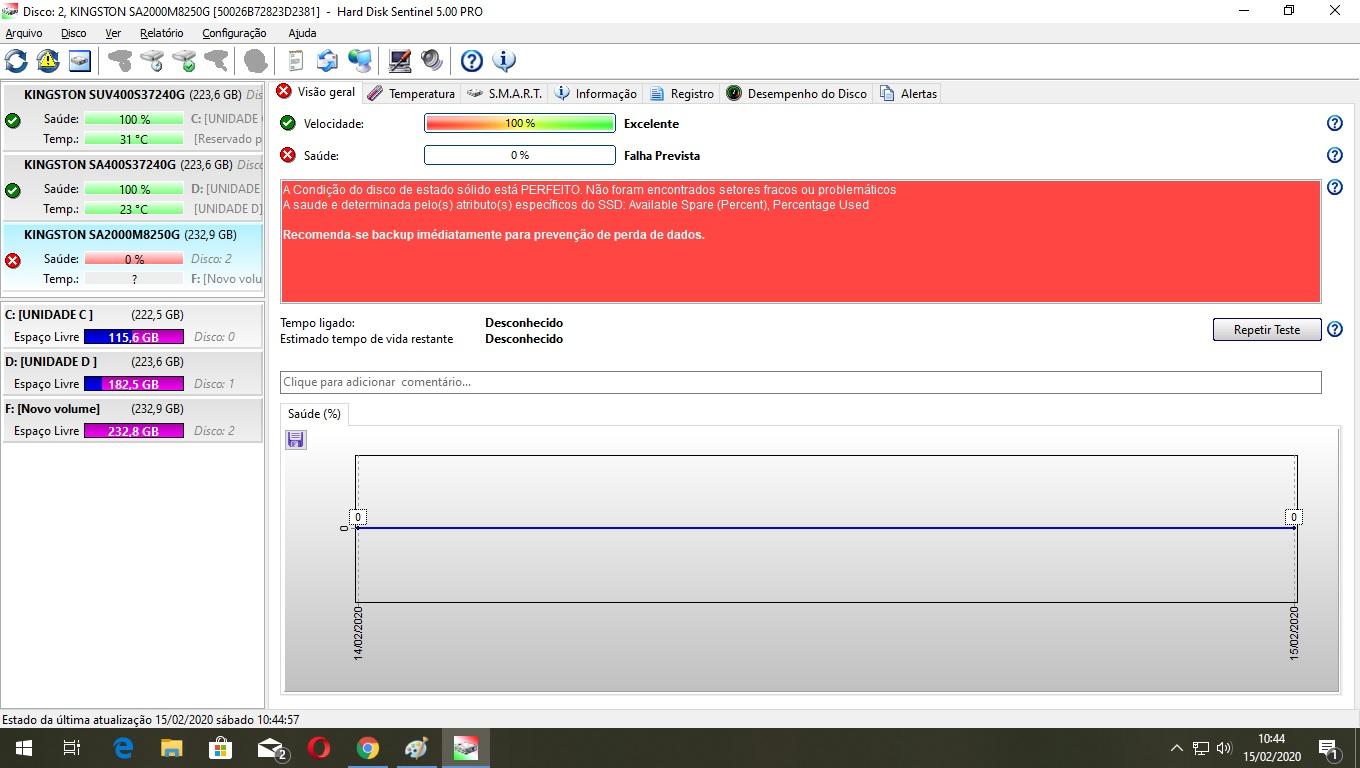Click the send report envelope toolbar icon
This screenshot has width=1360, height=768.
click(327, 61)
